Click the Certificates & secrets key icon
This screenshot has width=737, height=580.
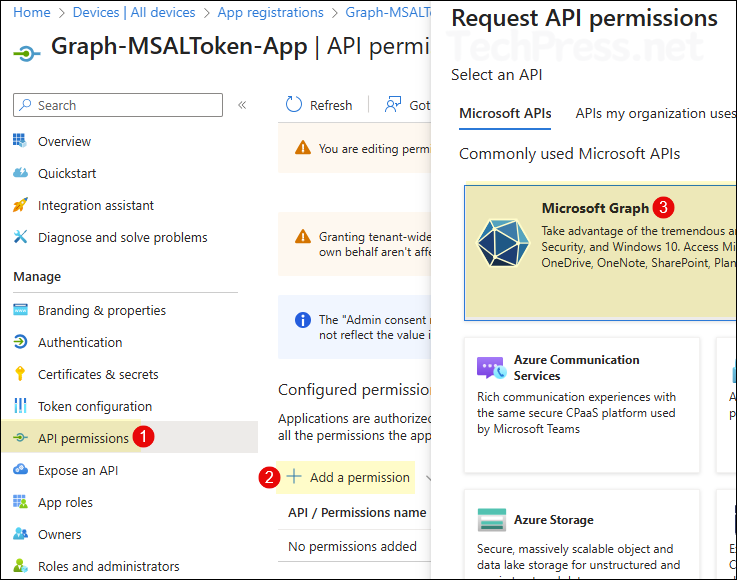[20, 374]
